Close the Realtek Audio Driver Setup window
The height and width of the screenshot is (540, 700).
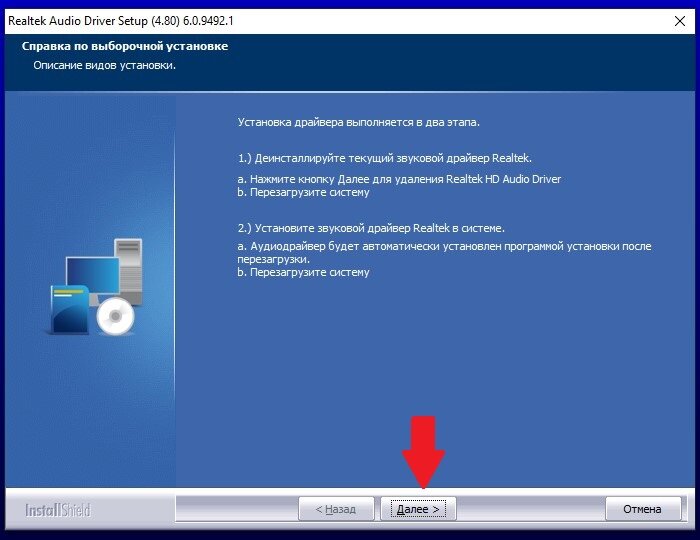click(x=680, y=21)
